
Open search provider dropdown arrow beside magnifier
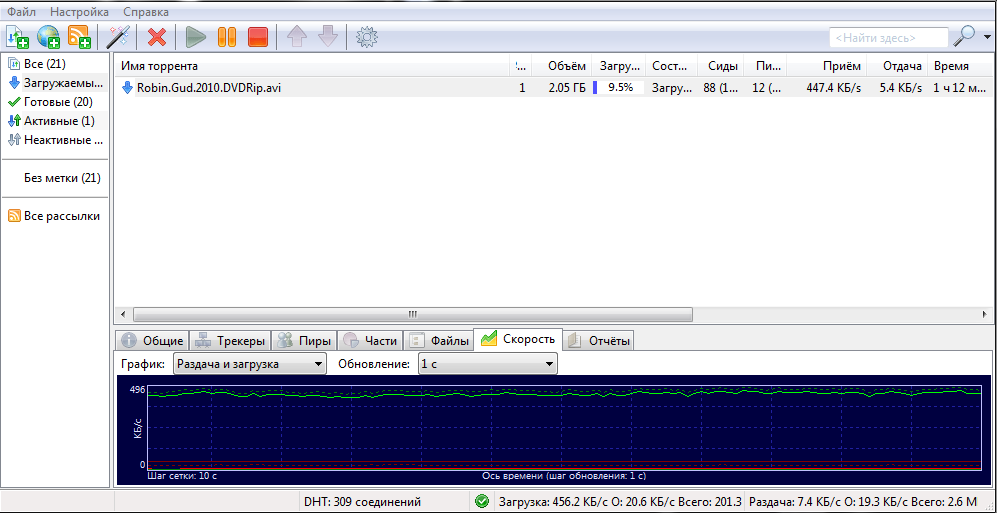[987, 36]
